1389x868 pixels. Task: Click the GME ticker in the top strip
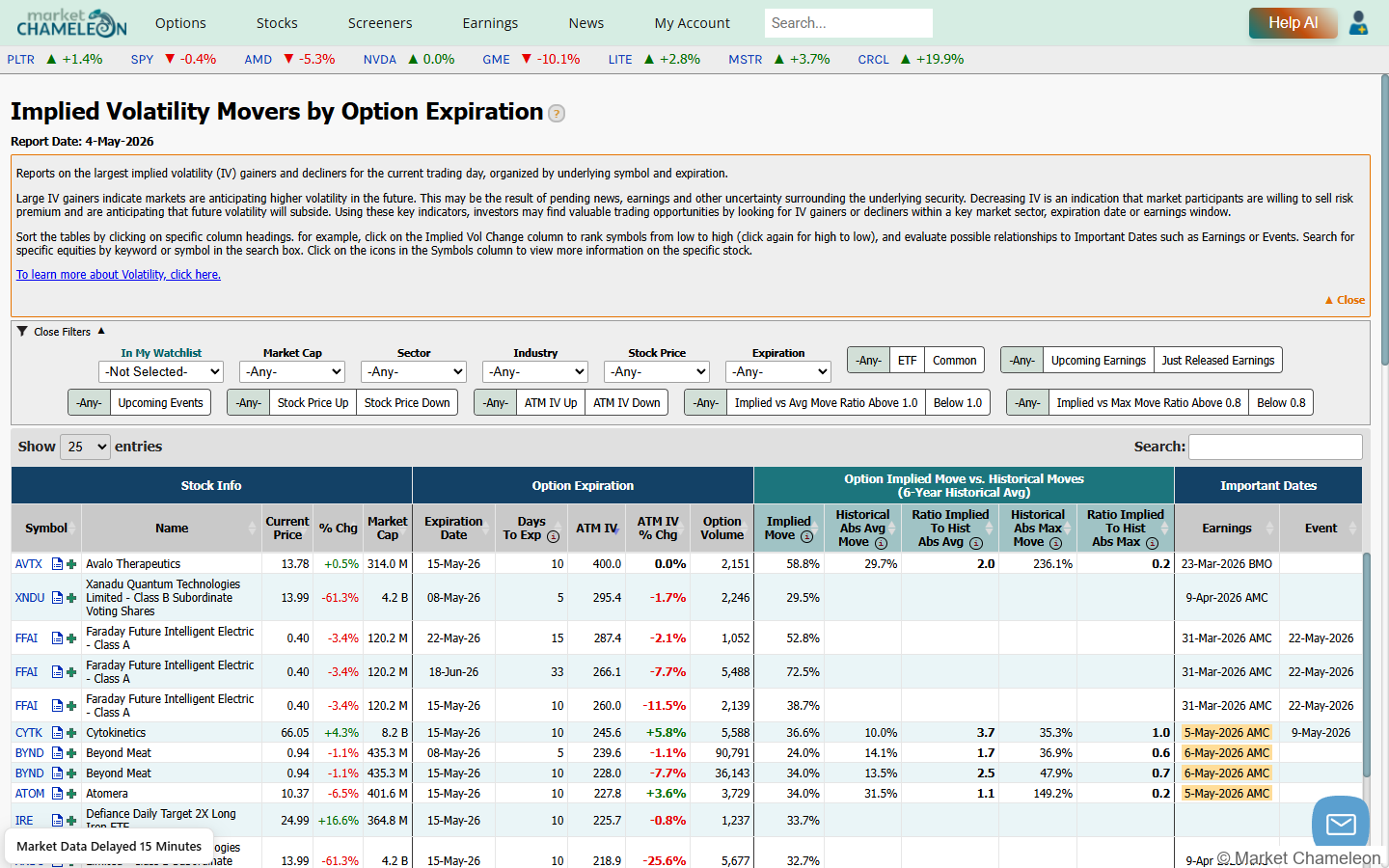tap(496, 60)
